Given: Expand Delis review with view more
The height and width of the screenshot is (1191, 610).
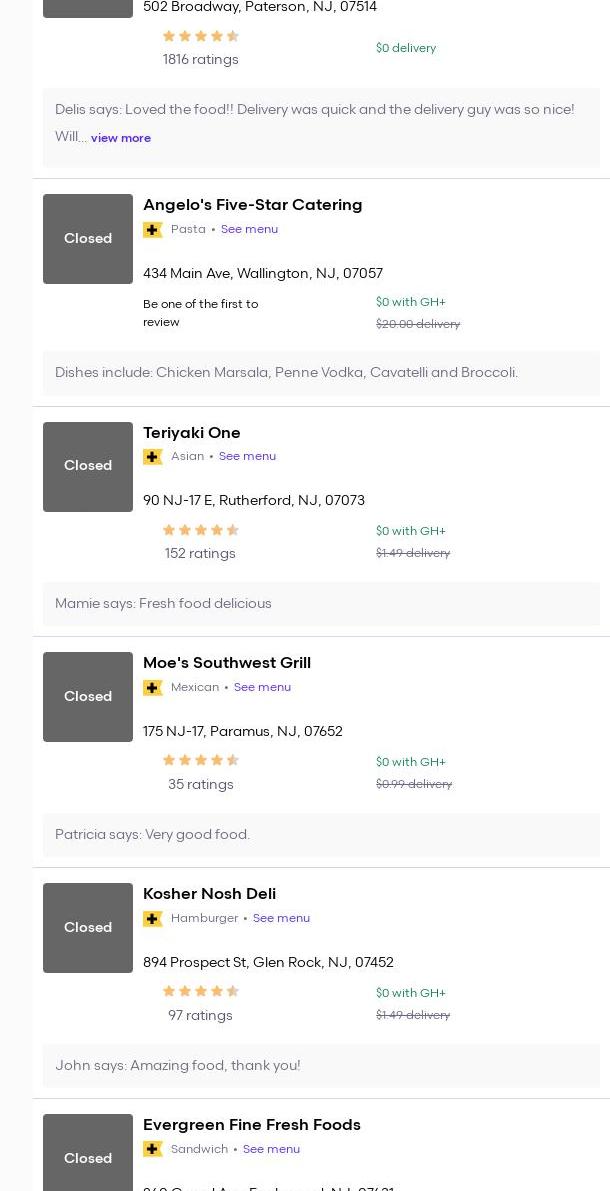Looking at the screenshot, I should click(x=121, y=138).
